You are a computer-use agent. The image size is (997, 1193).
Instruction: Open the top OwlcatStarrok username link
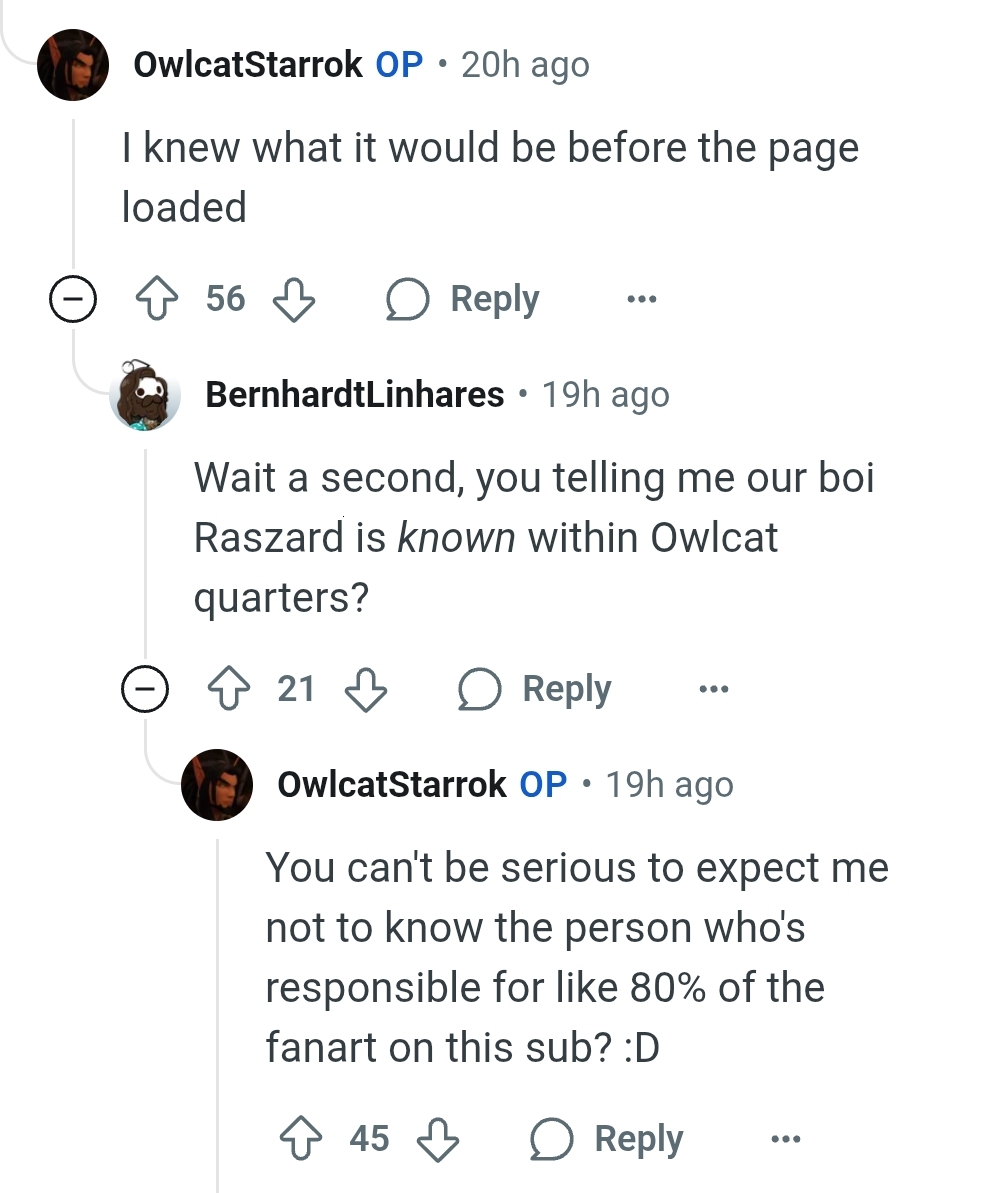point(247,65)
